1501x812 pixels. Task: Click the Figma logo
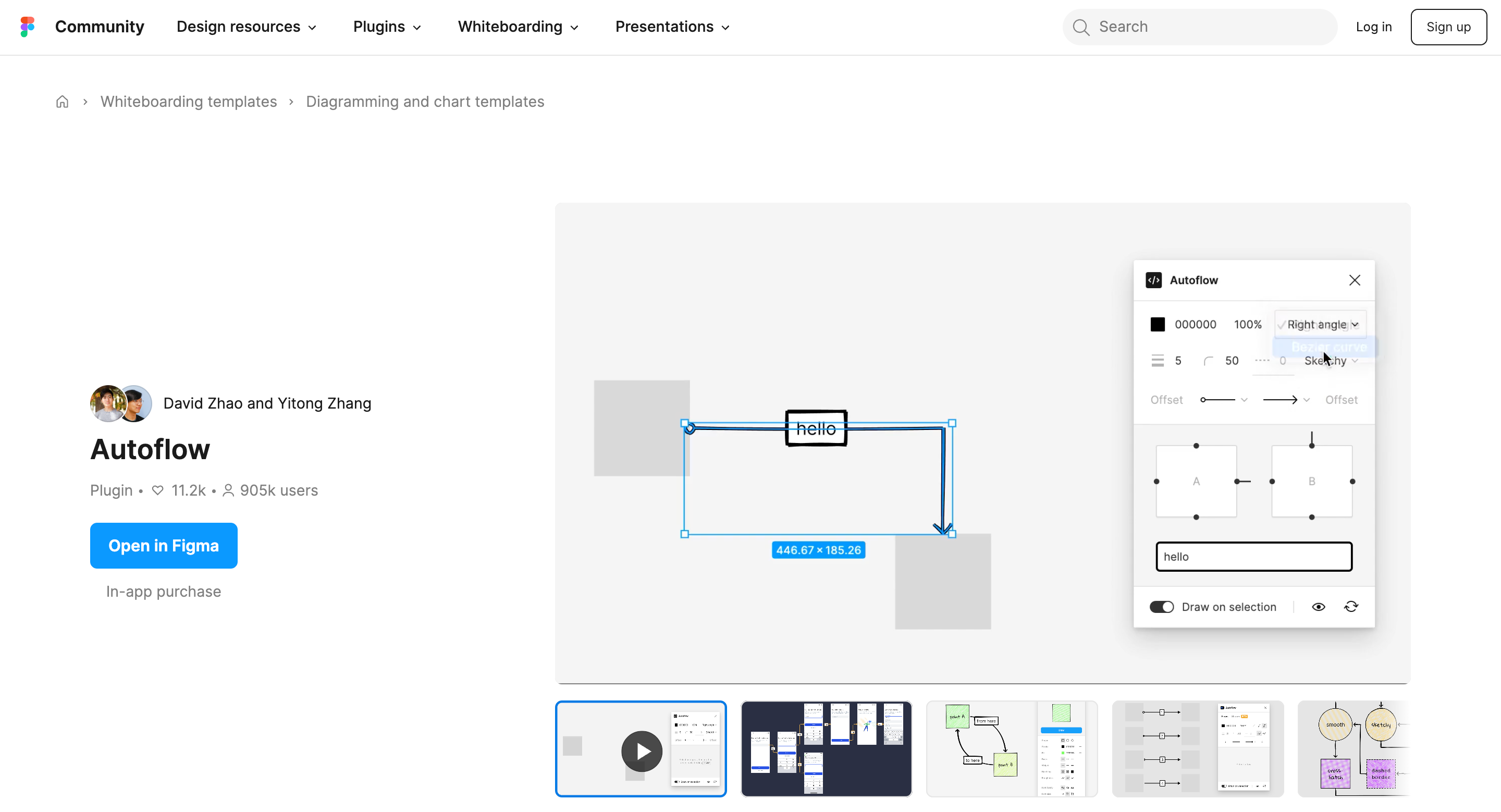(x=27, y=27)
